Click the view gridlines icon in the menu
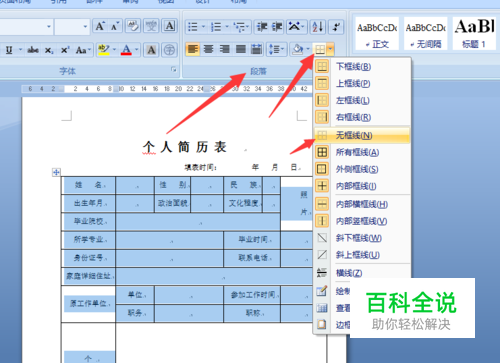This screenshot has height=363, width=500. click(x=322, y=308)
